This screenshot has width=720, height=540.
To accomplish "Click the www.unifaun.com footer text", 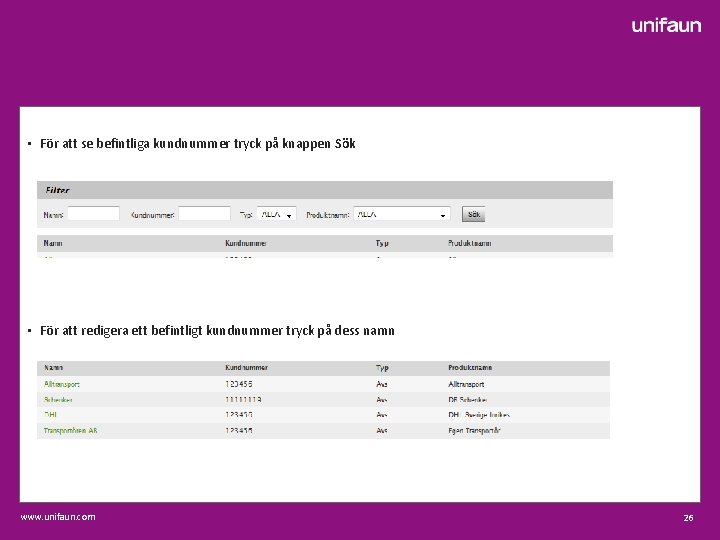I will pos(58,517).
